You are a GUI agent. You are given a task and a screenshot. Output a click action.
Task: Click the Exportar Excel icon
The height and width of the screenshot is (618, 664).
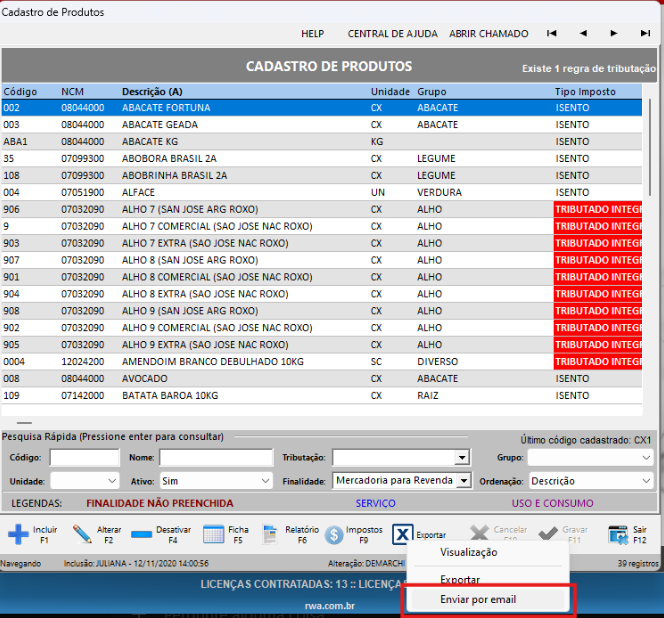402,533
